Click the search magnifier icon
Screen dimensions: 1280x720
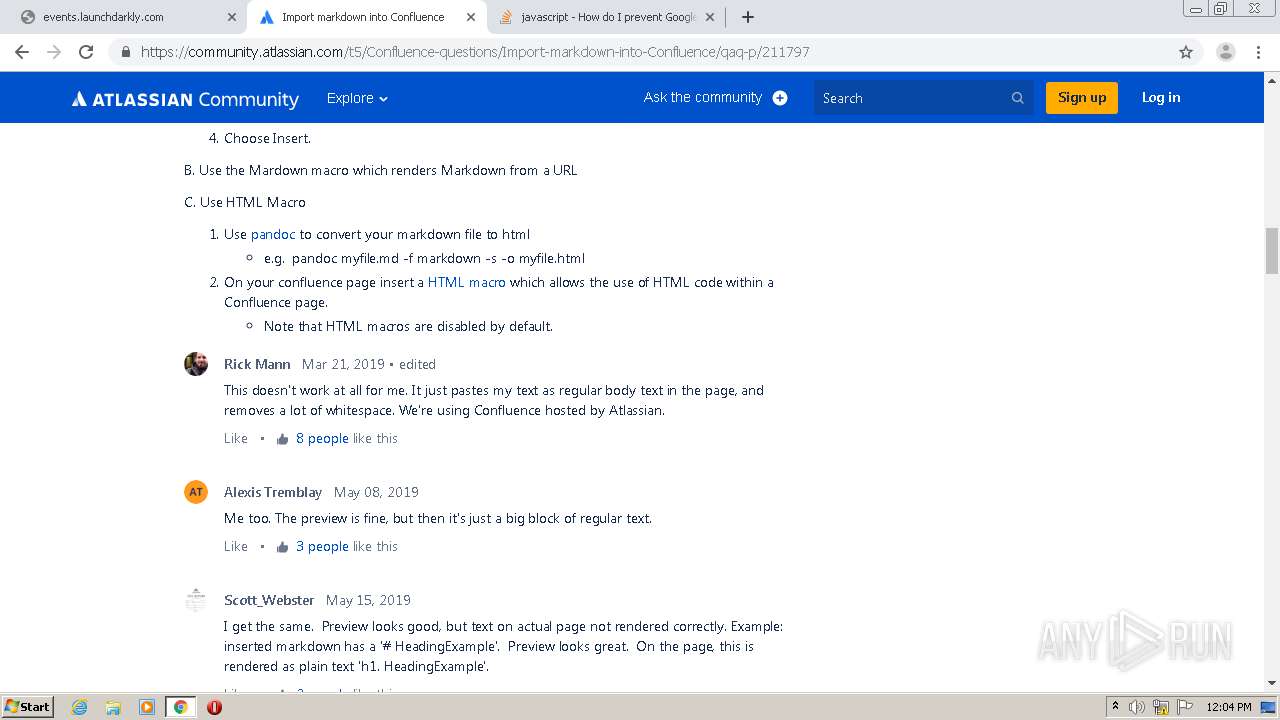point(1018,98)
